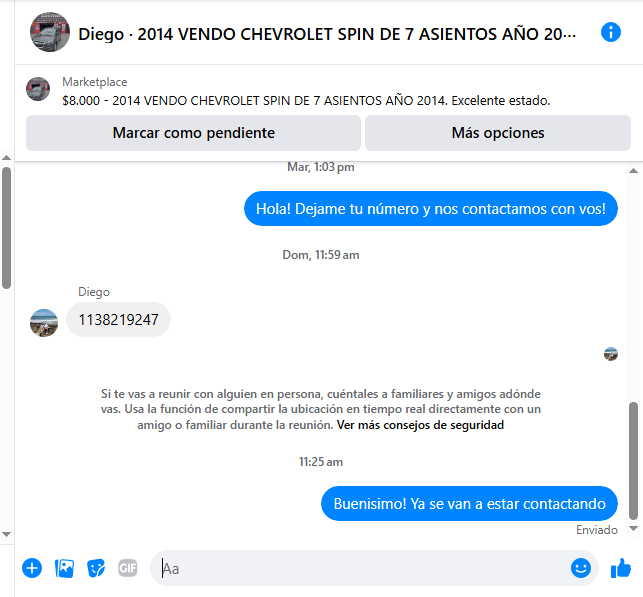Click Marcar como pendiente button
Screen dimensions: 643x597
tap(193, 133)
